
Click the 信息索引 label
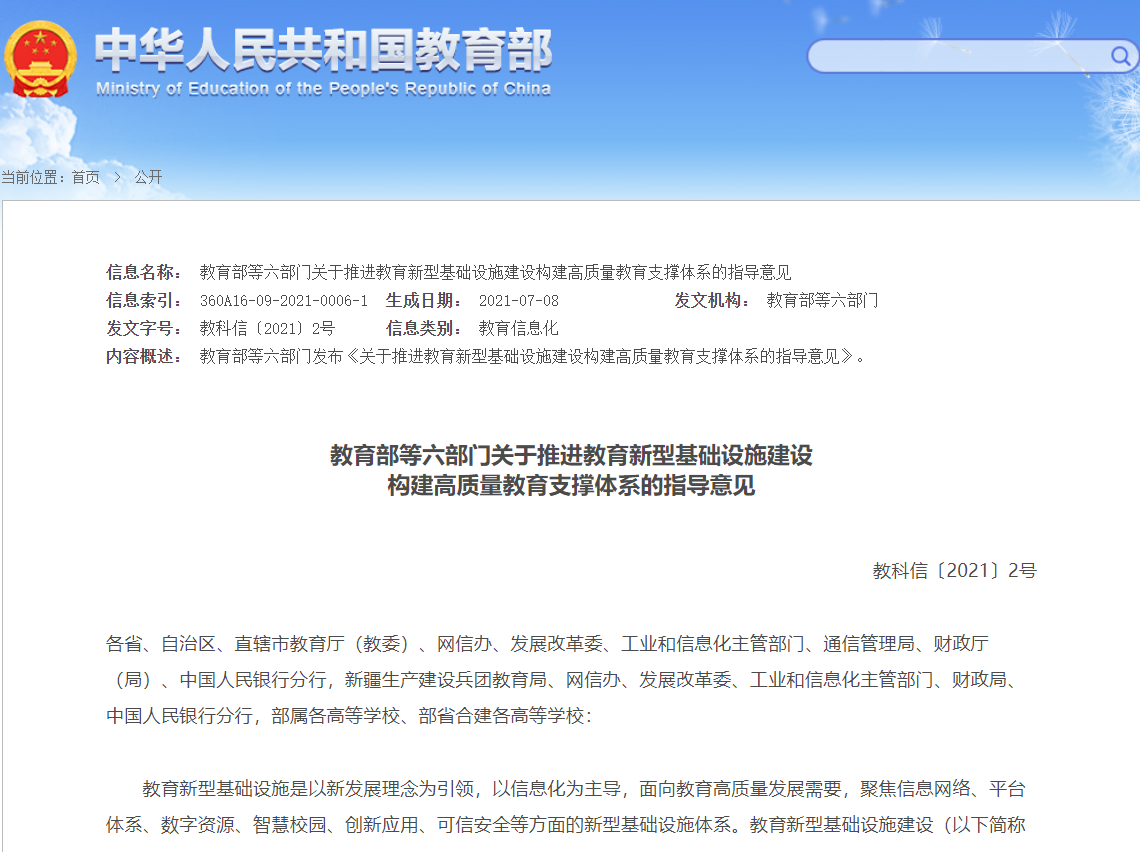click(144, 300)
